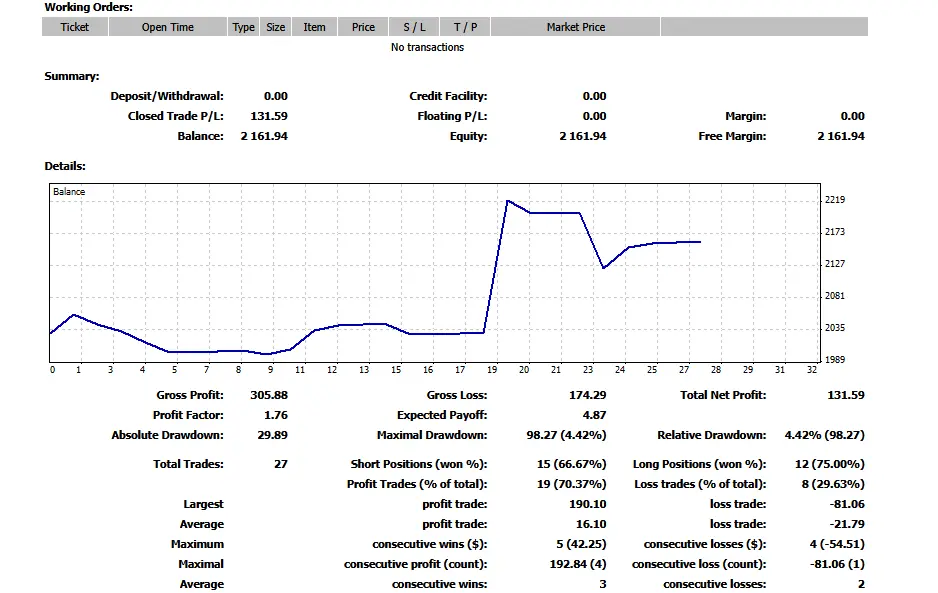
Task: Click the Margin label
Action: click(745, 116)
